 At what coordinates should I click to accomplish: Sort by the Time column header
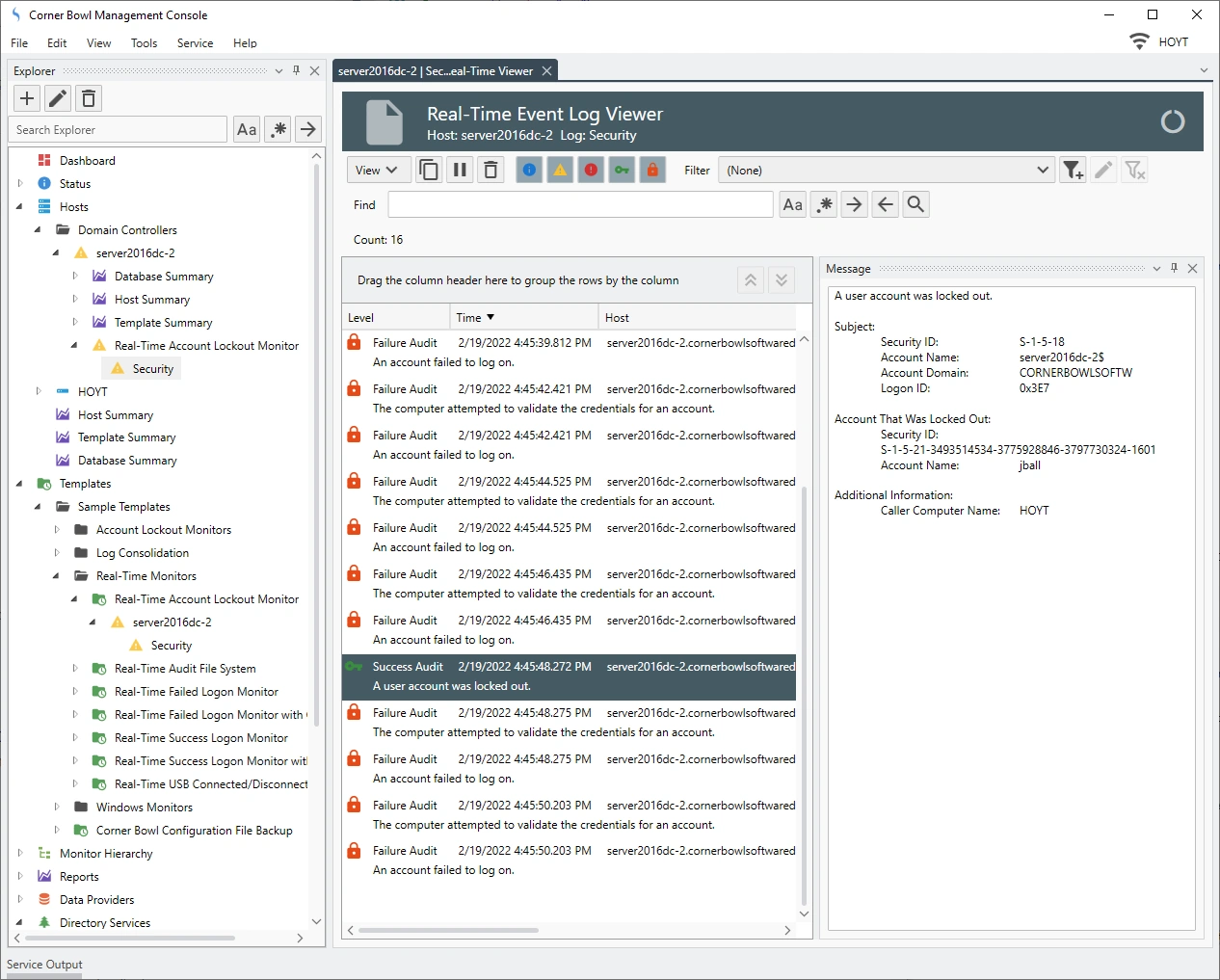(522, 318)
